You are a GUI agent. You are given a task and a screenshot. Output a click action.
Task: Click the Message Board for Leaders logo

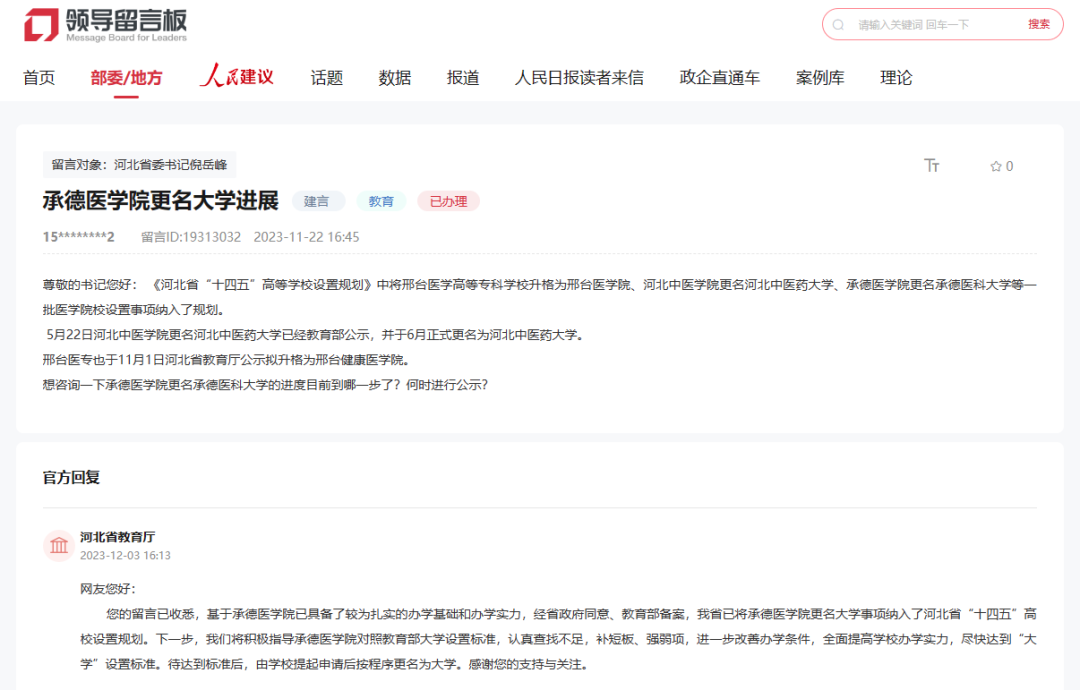[106, 25]
